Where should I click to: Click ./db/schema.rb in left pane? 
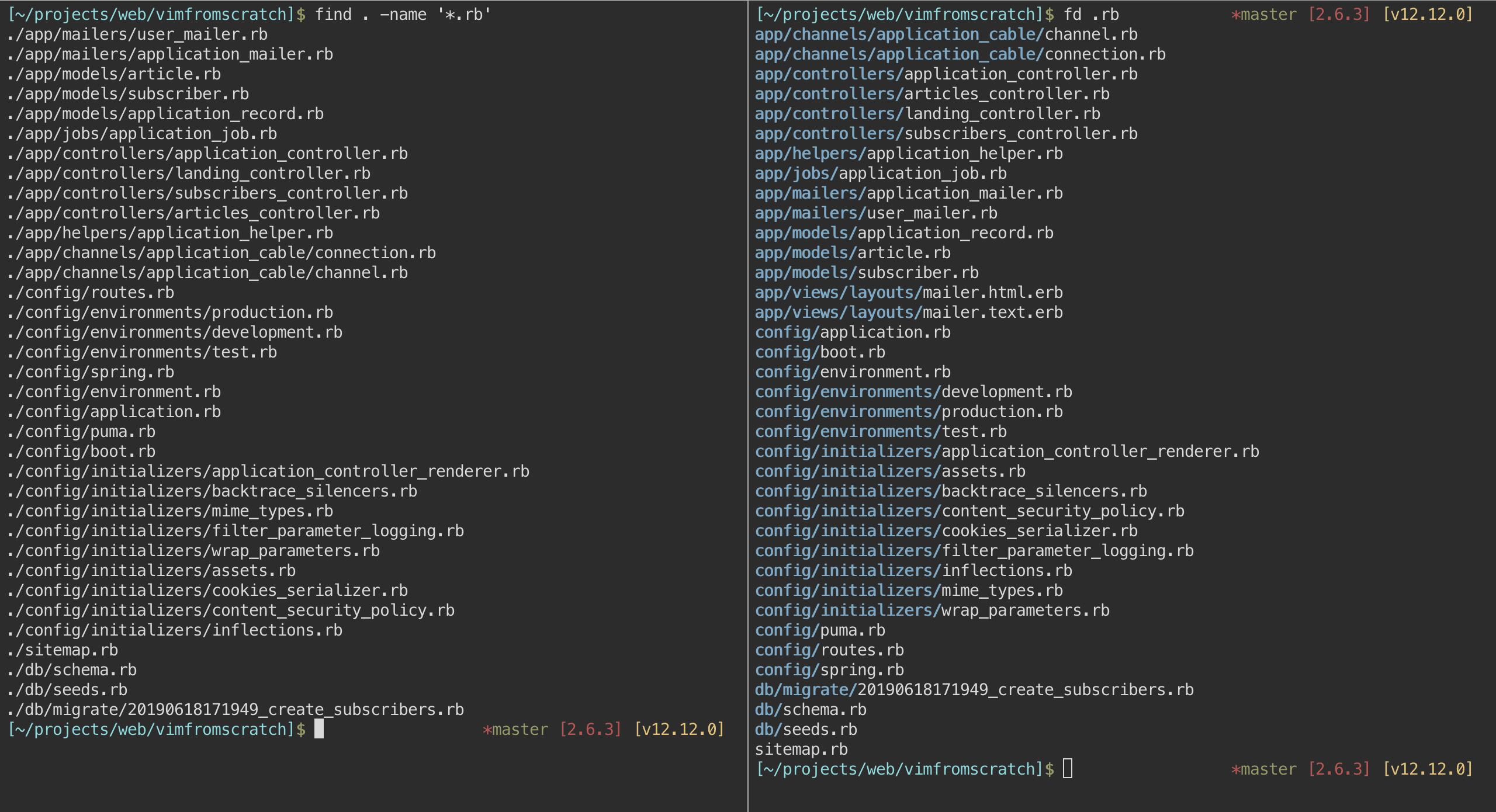[72, 669]
